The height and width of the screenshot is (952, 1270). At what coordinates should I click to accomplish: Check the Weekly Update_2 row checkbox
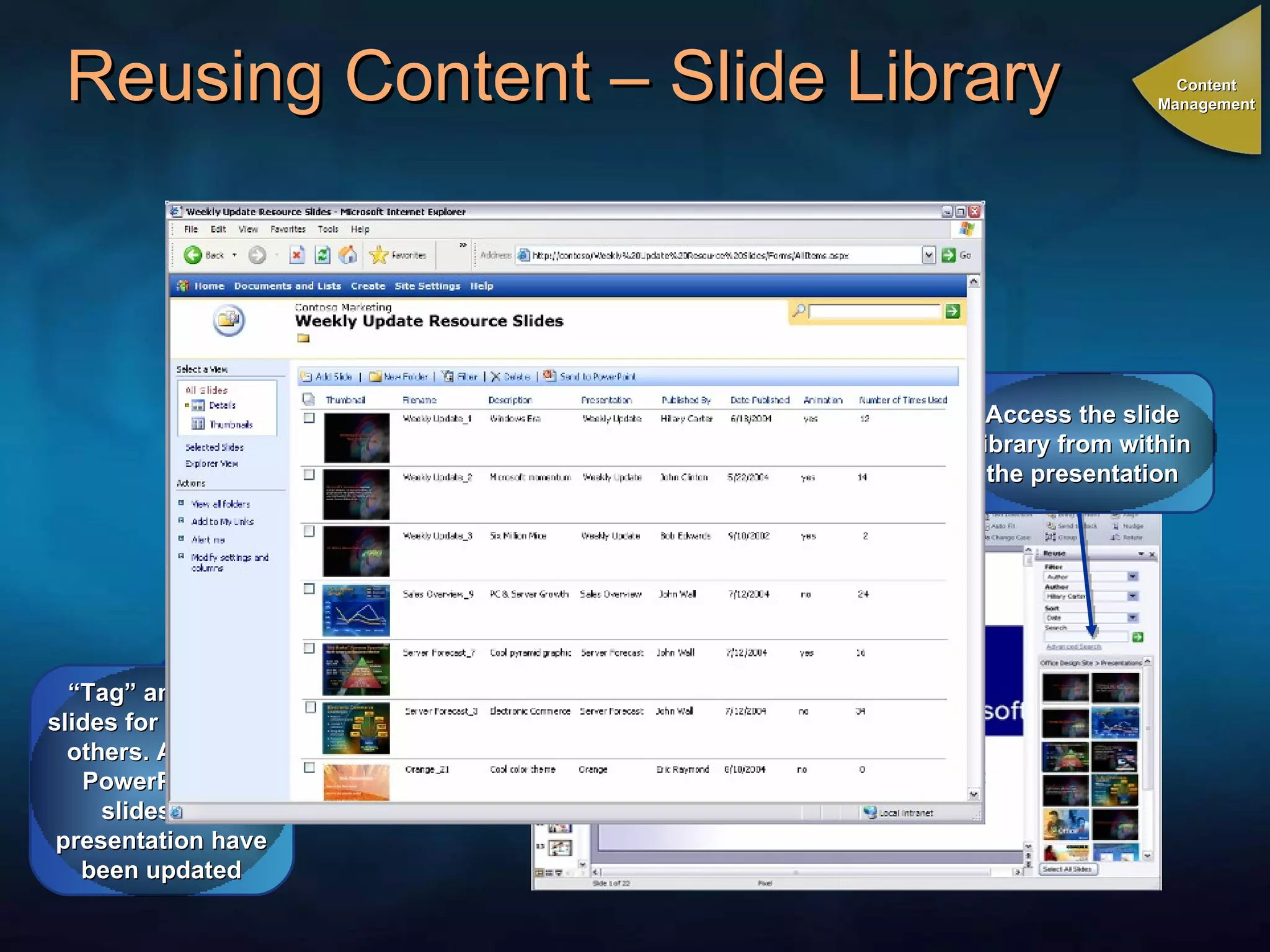pos(309,475)
